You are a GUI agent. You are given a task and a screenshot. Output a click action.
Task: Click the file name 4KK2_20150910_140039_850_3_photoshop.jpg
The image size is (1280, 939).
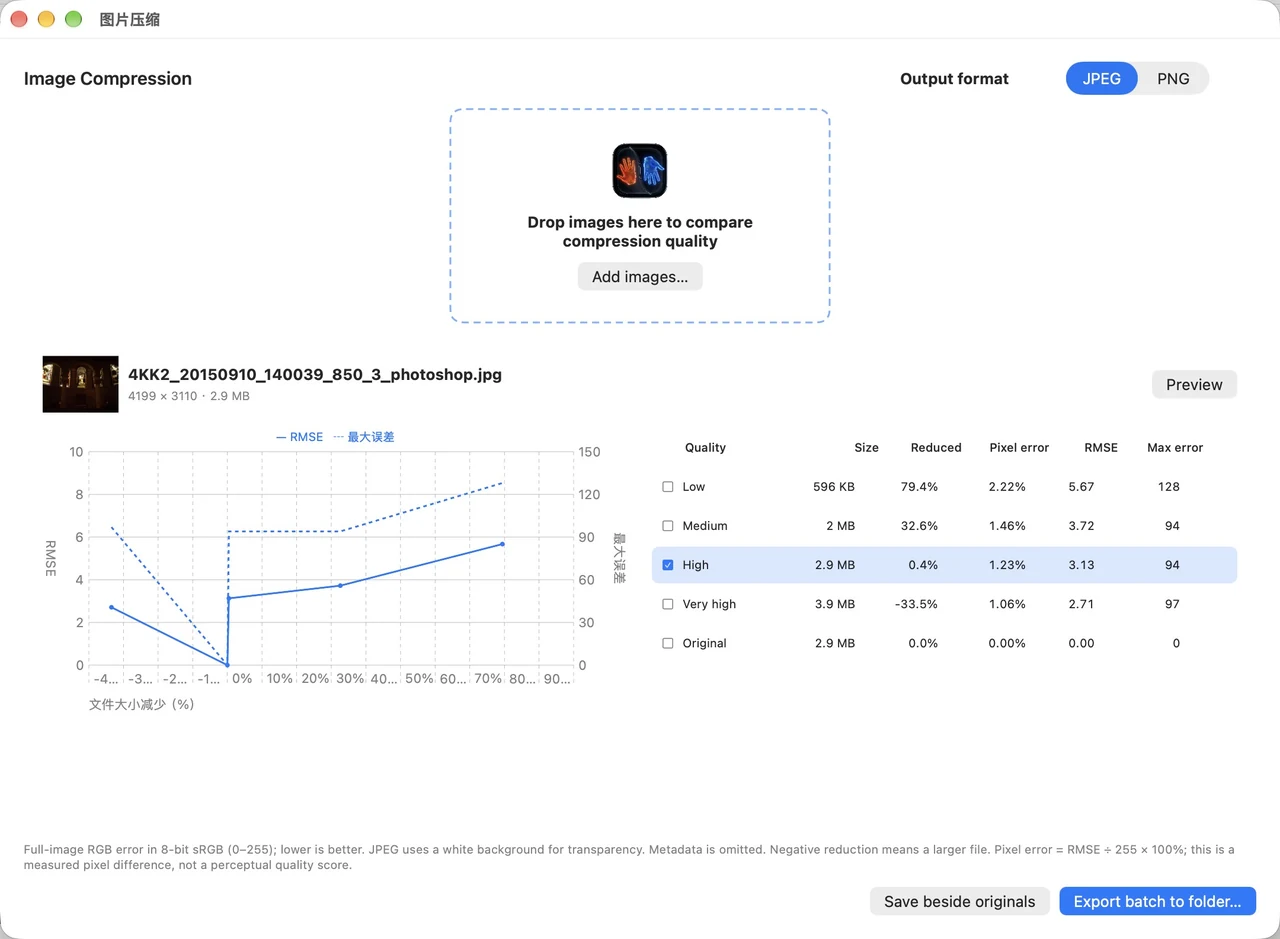tap(315, 375)
